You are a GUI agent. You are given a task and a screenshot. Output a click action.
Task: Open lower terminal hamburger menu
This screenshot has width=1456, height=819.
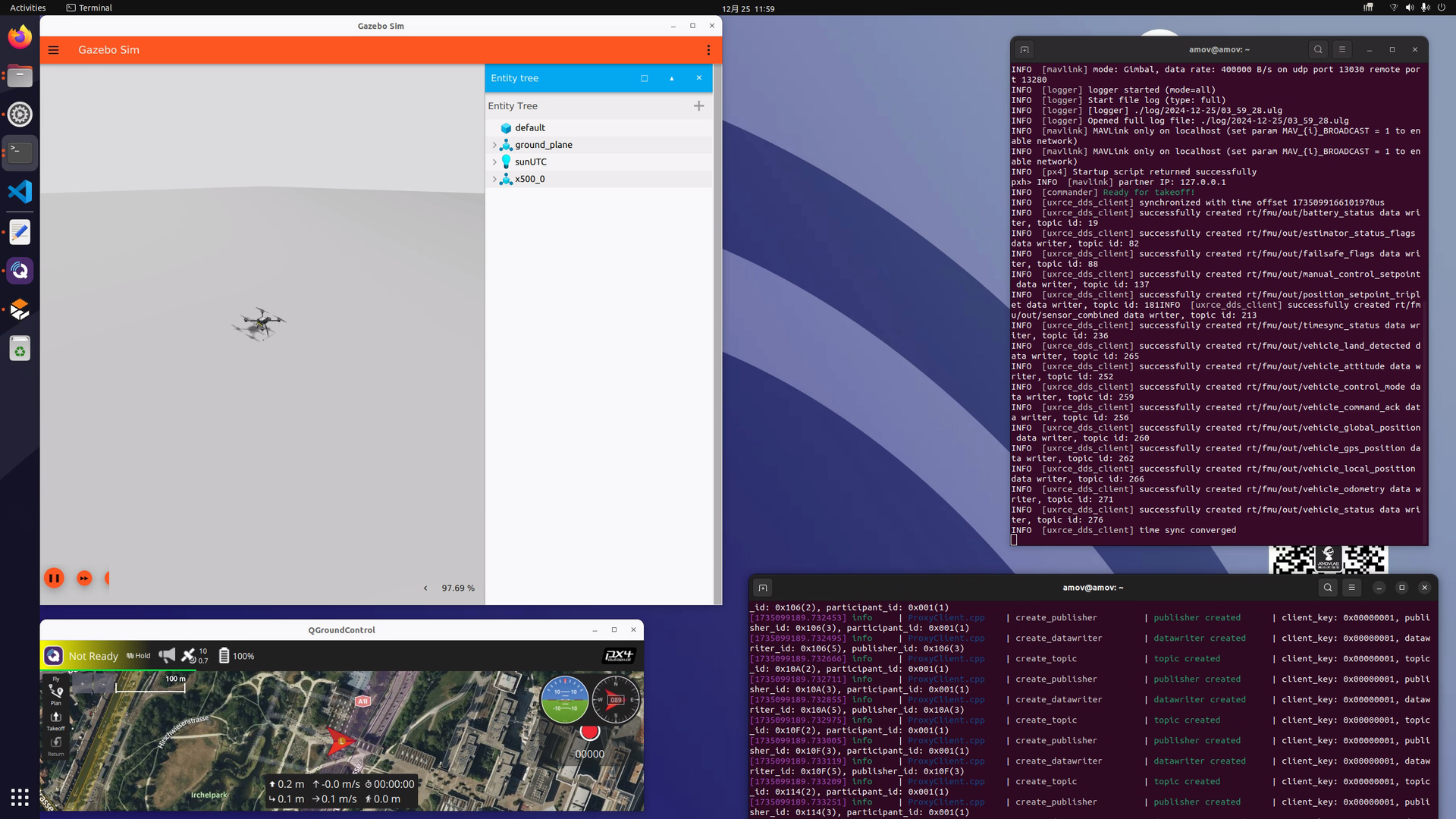tap(1351, 588)
